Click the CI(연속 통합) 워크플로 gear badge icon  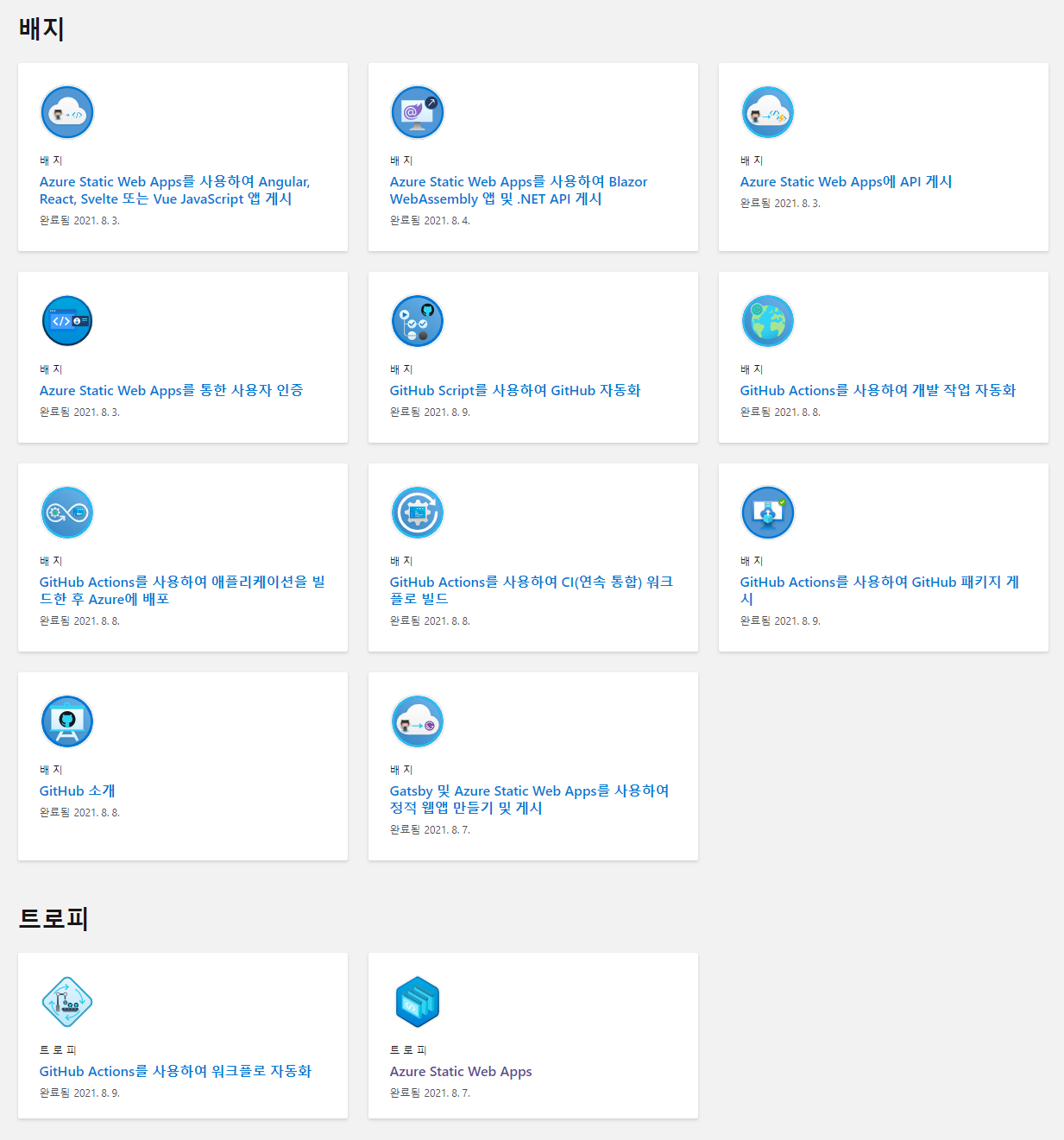(418, 513)
